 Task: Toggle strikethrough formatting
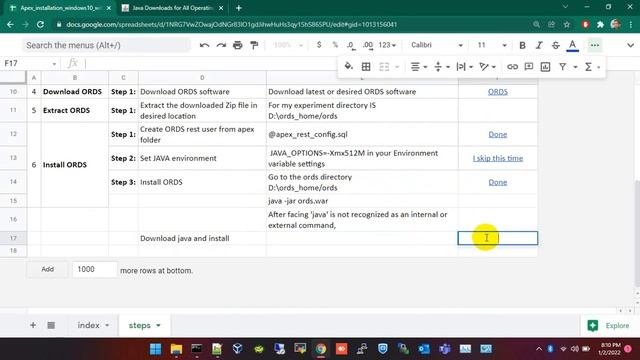556,45
